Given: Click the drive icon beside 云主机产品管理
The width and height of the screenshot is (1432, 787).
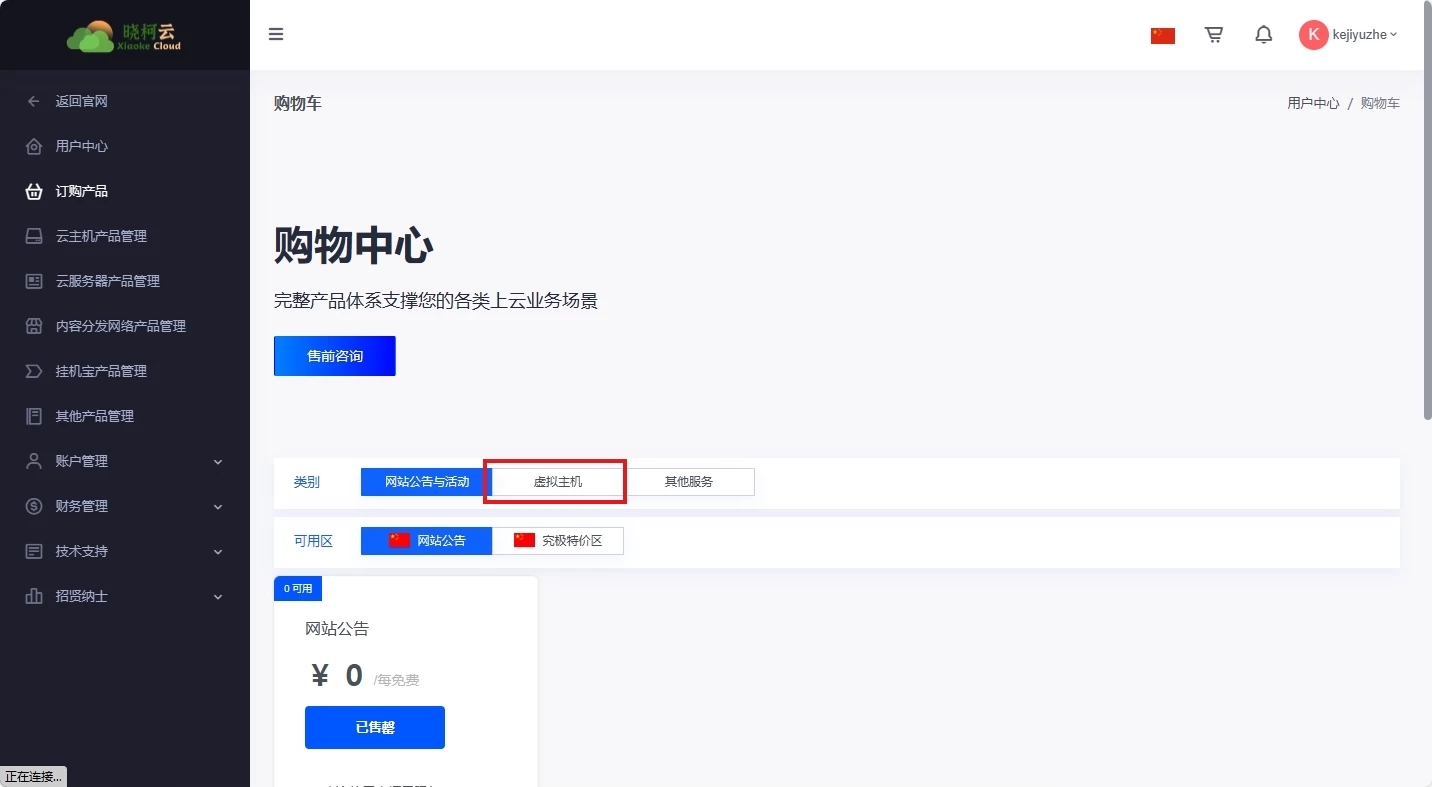Looking at the screenshot, I should pyautogui.click(x=34, y=236).
